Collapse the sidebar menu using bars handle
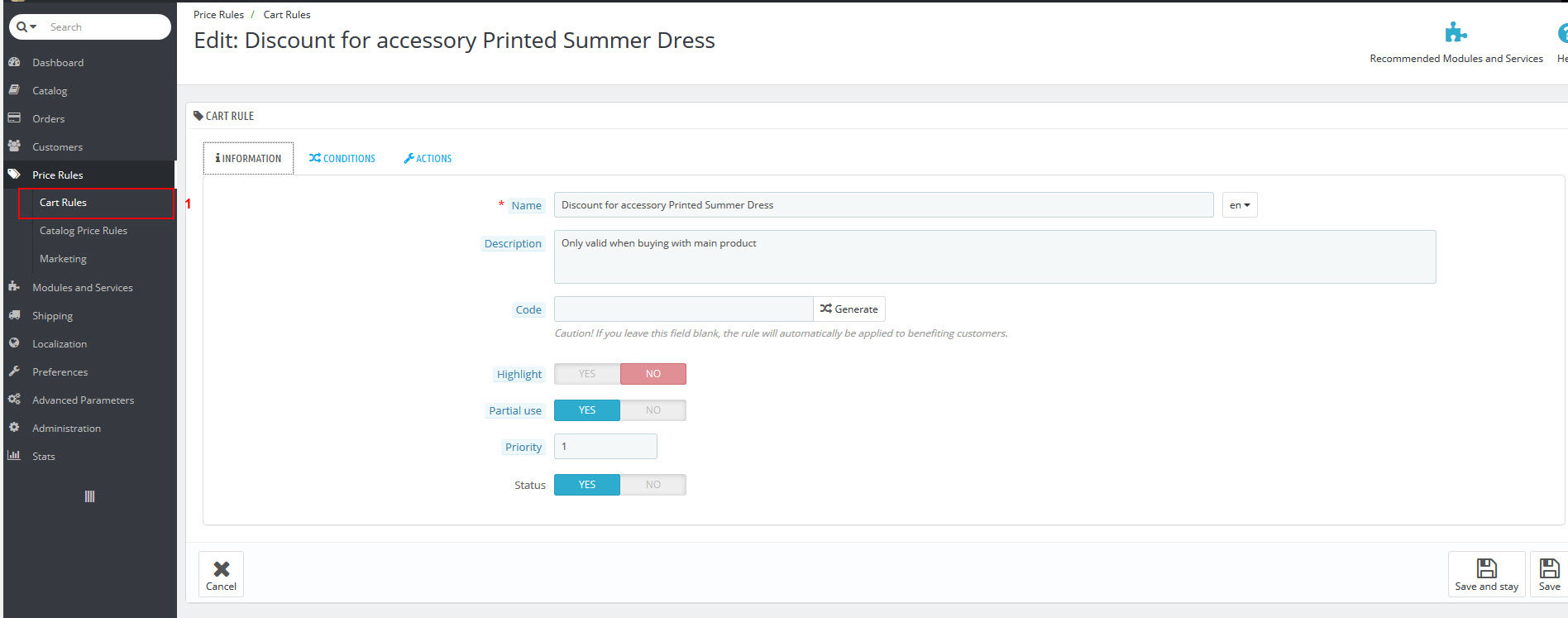1568x618 pixels. [x=89, y=496]
